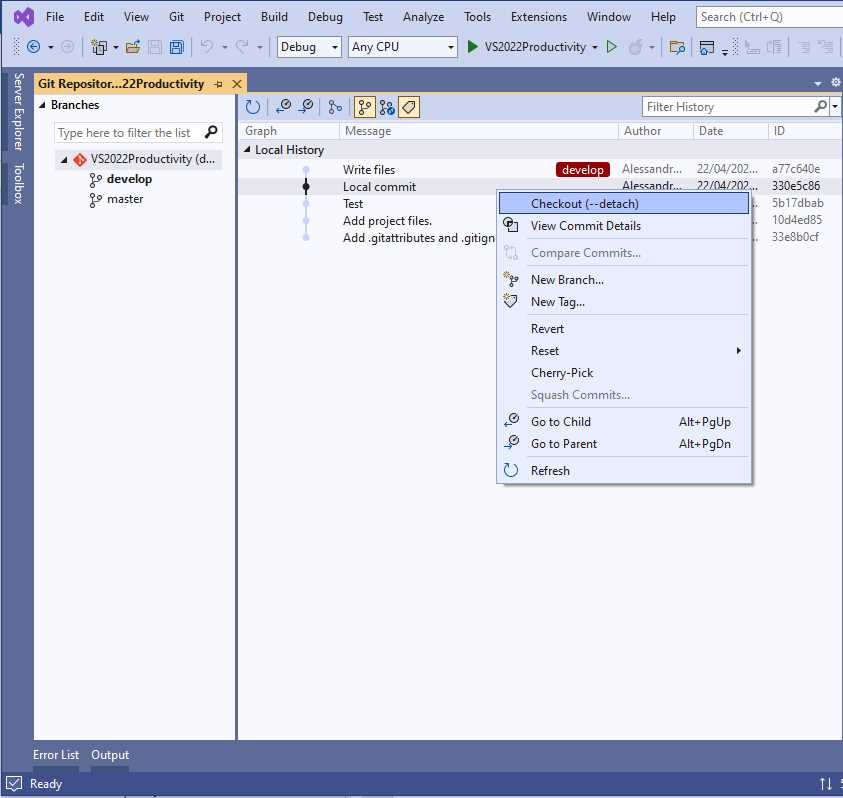
Task: Select New Tag... in context menu
Action: click(x=624, y=302)
